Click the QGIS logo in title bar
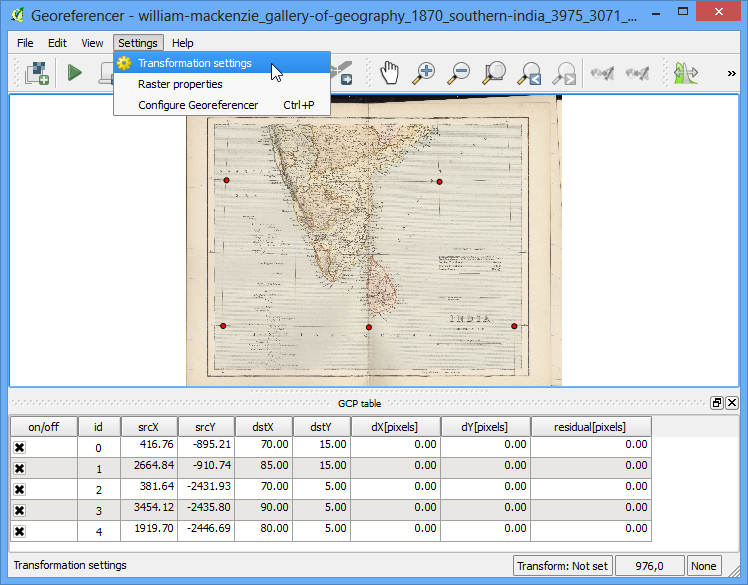This screenshot has width=748, height=585. [x=18, y=15]
